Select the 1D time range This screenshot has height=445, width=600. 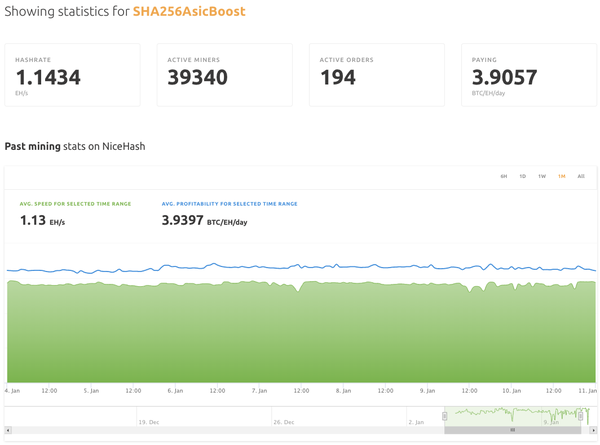[523, 176]
